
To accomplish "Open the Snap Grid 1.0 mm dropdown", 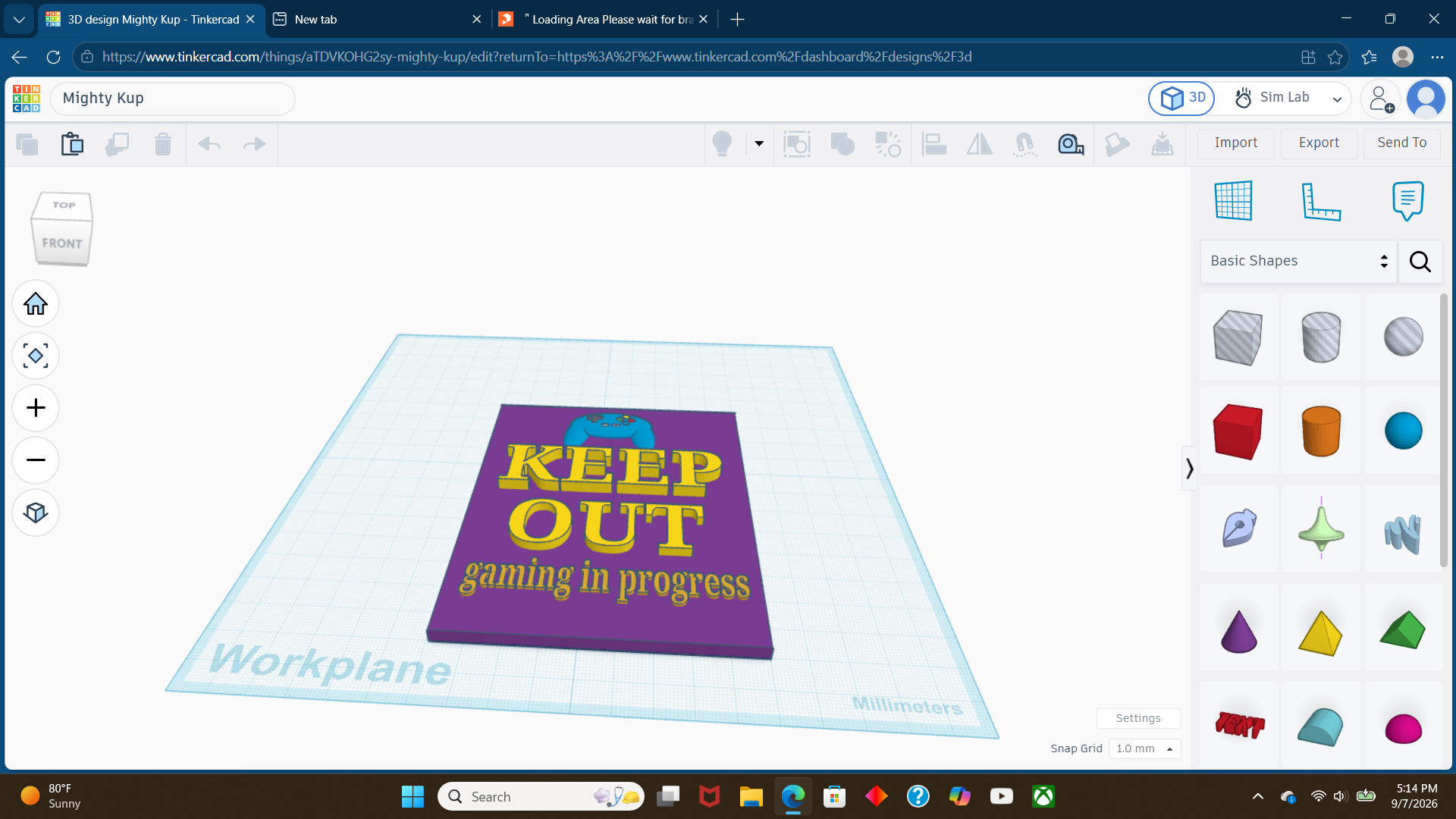I will 1144,748.
